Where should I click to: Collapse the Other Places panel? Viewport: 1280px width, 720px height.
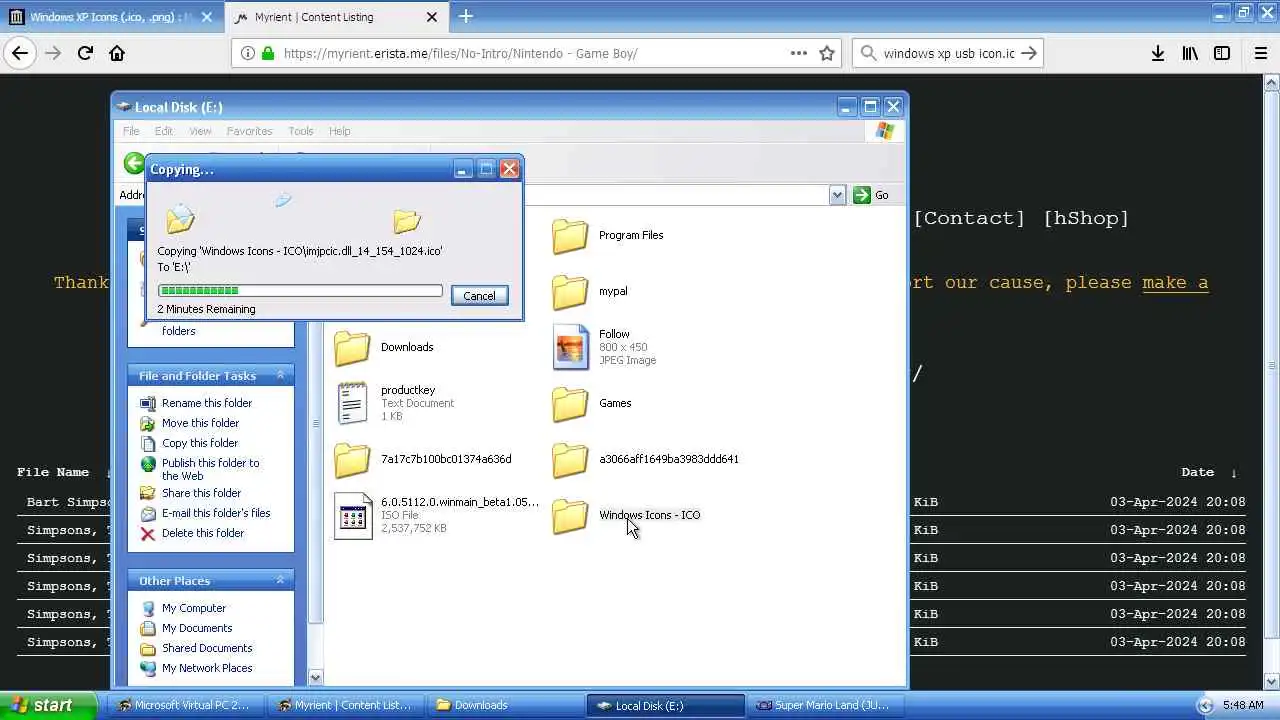click(280, 581)
